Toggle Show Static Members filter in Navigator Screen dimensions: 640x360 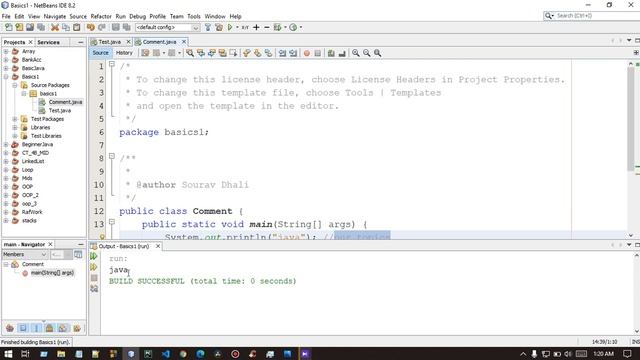[36, 328]
